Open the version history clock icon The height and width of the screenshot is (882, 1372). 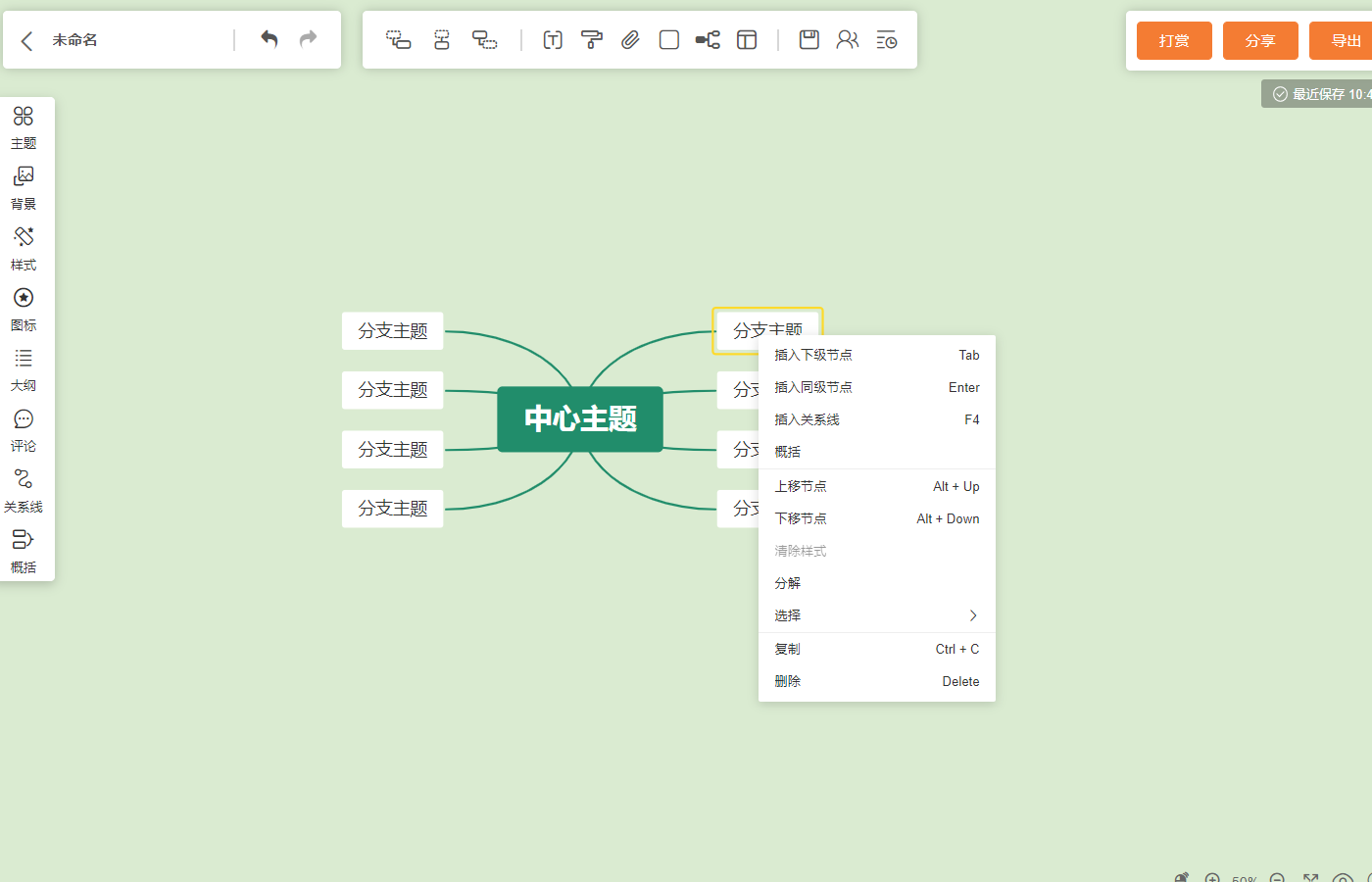tap(887, 40)
